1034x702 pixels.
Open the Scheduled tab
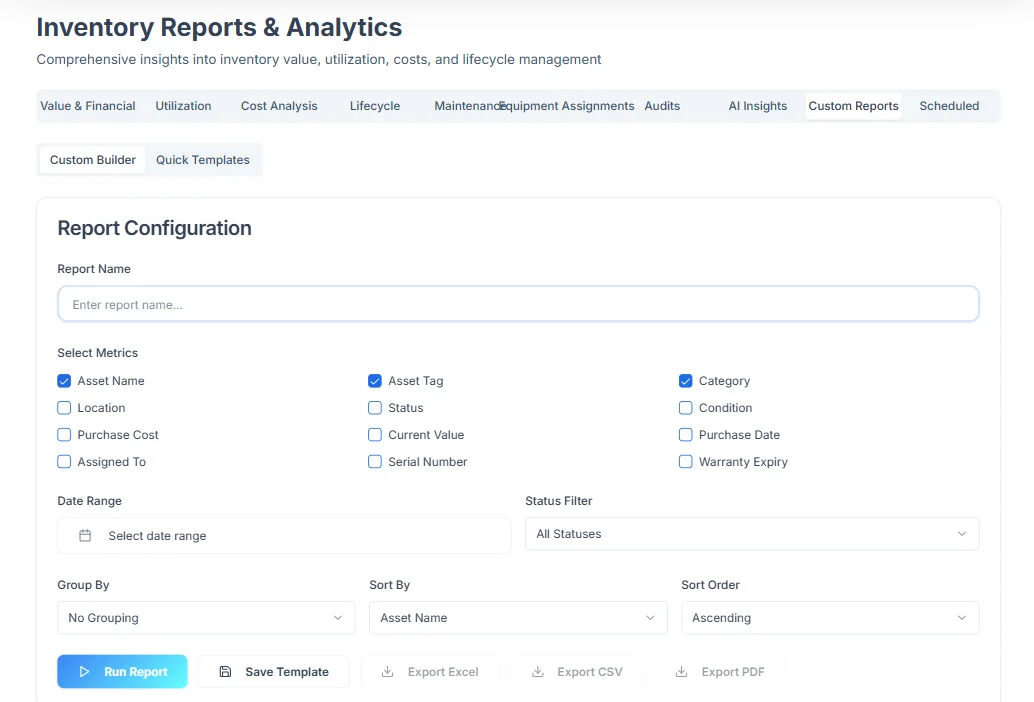coord(949,106)
